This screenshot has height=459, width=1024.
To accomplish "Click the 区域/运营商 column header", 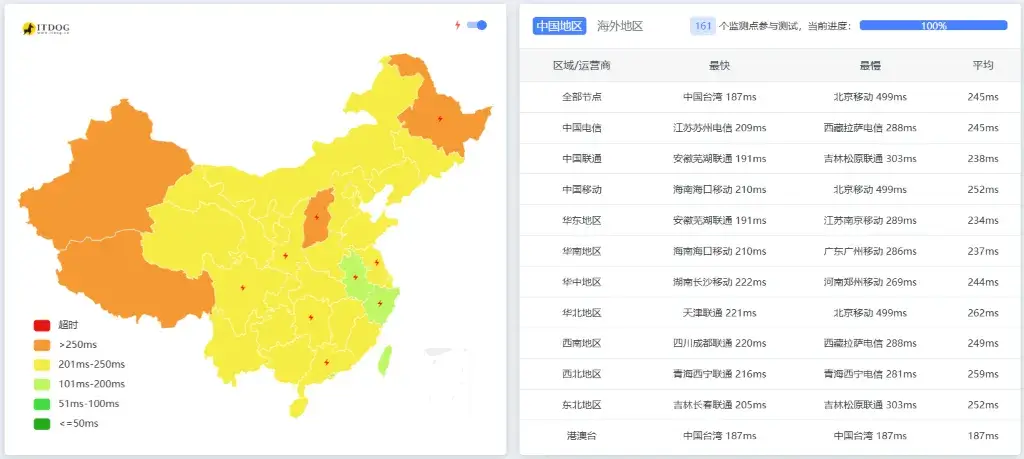I will (x=582, y=65).
